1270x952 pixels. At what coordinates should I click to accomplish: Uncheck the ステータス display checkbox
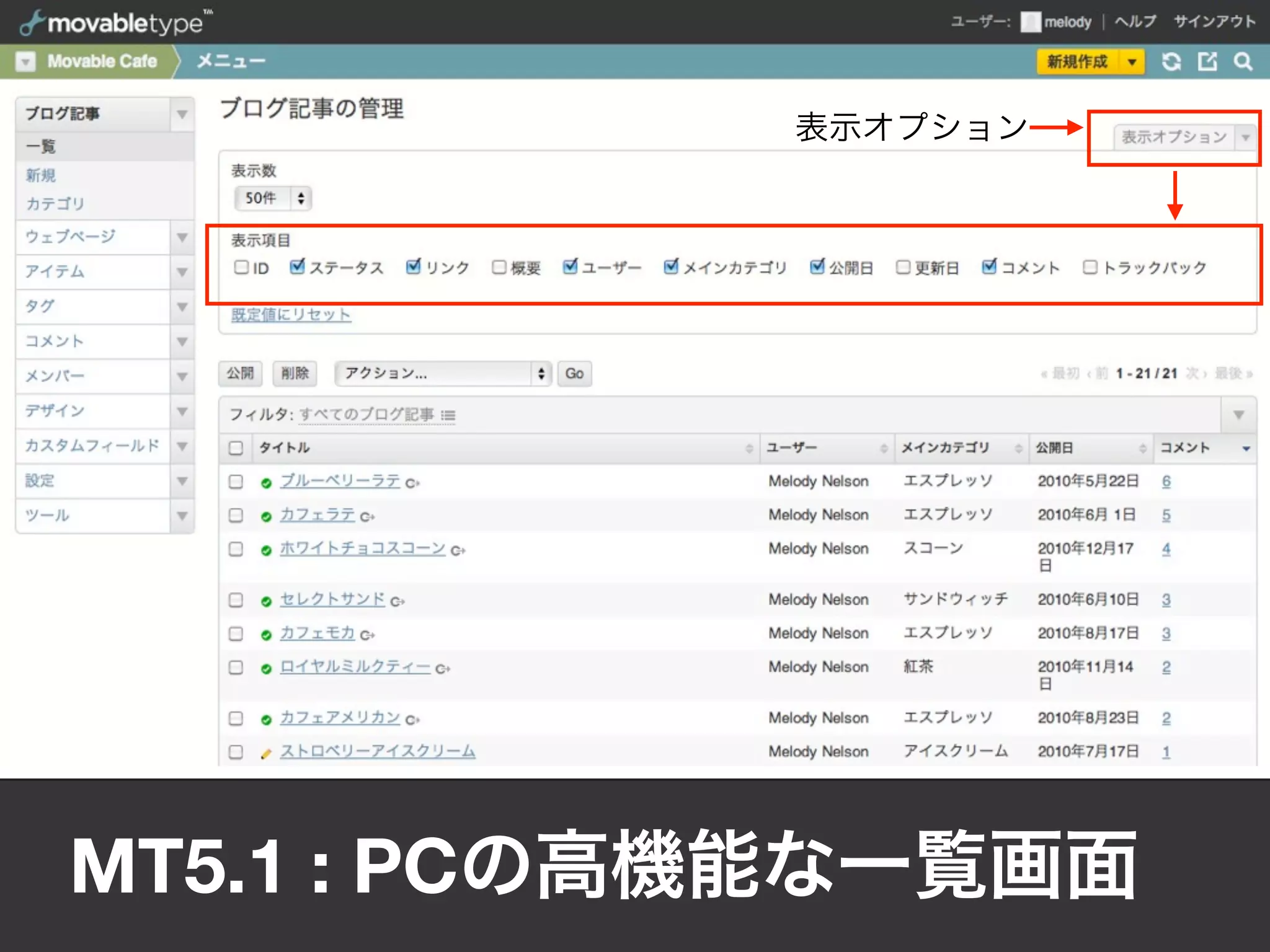pyautogui.click(x=297, y=267)
